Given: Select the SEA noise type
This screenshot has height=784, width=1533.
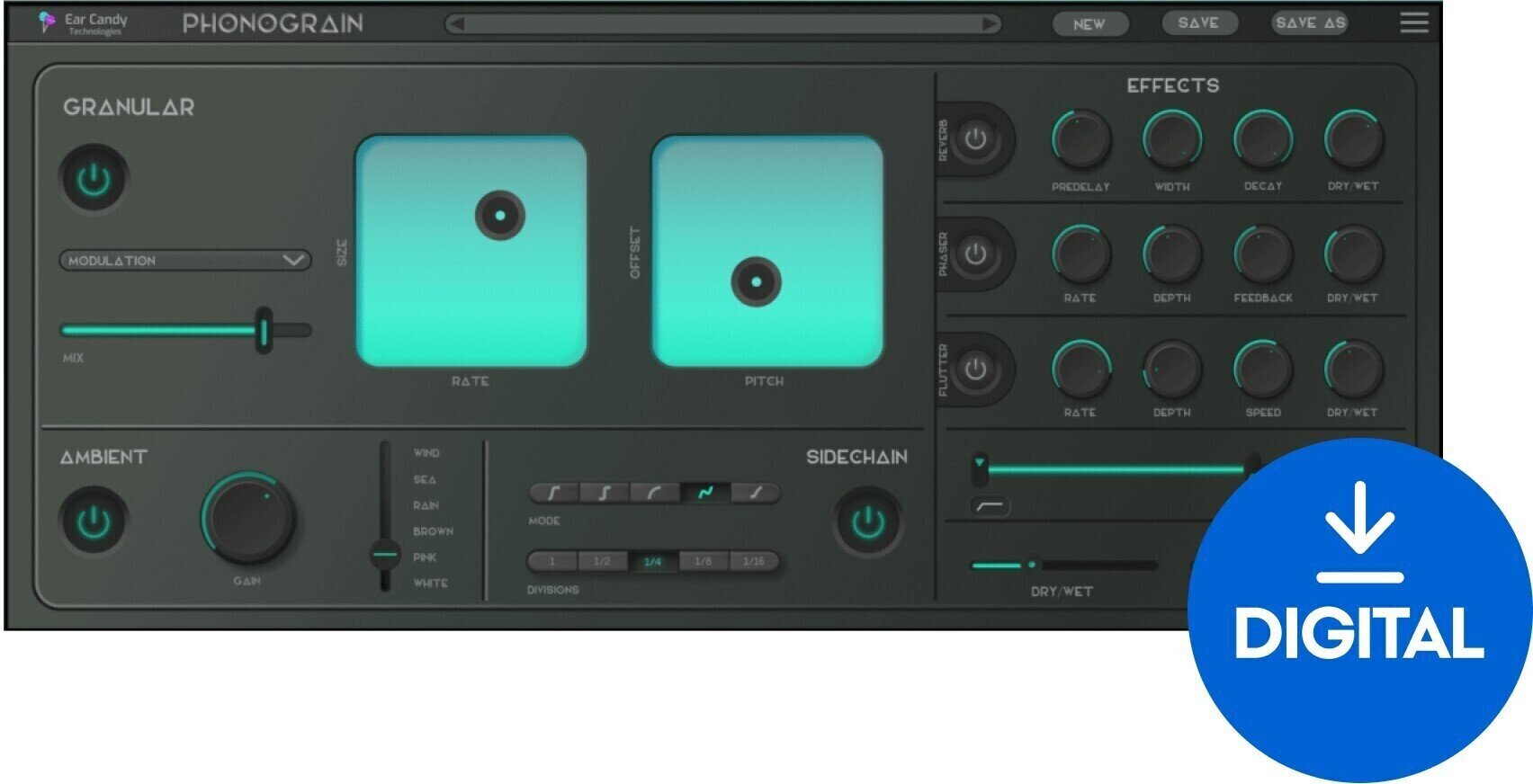Looking at the screenshot, I should coord(425,479).
